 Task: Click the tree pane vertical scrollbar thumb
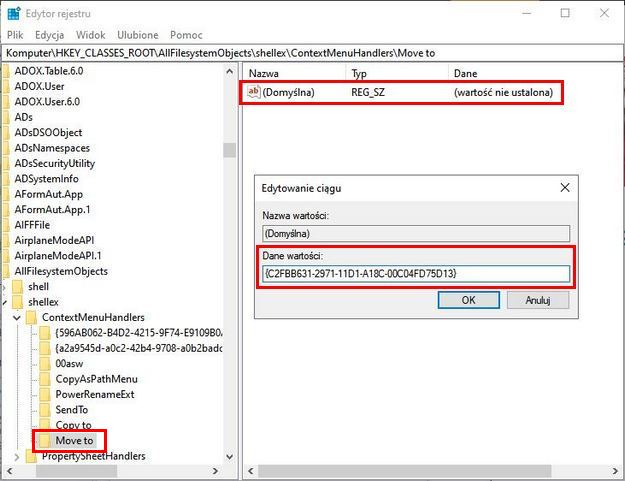230,150
